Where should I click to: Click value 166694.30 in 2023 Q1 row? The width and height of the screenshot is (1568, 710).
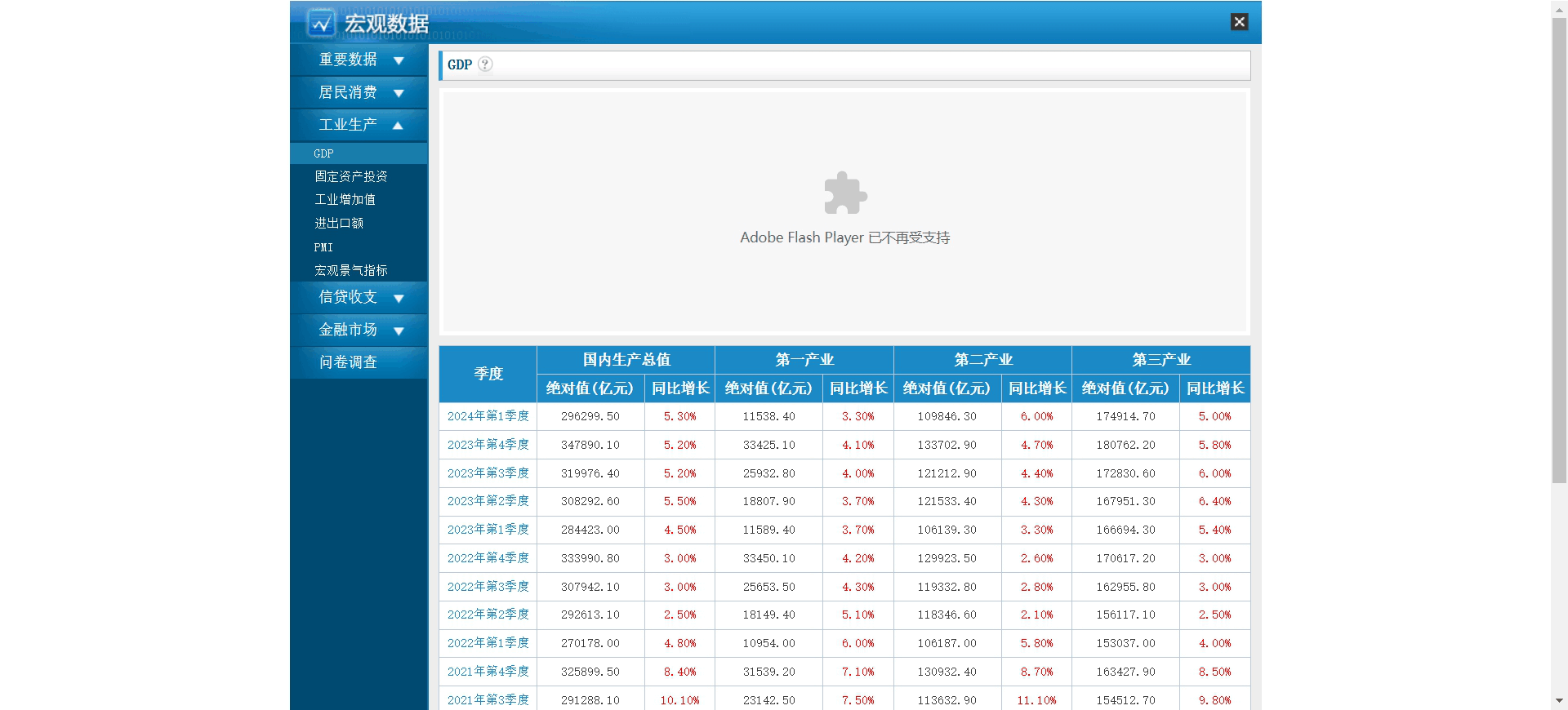(x=1126, y=530)
